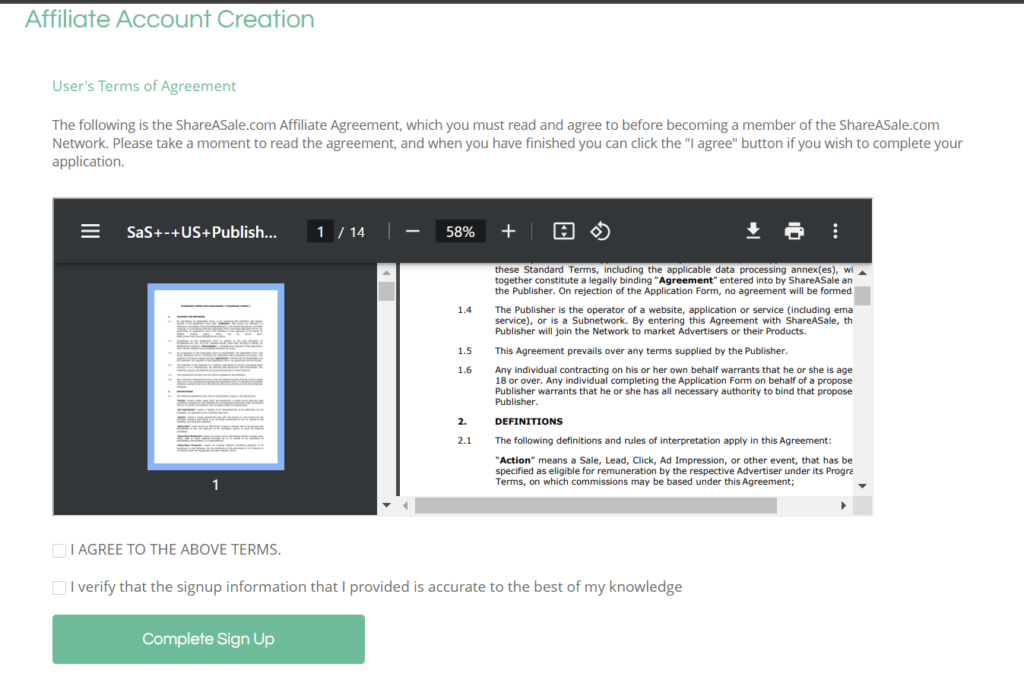This screenshot has height=686, width=1024.
Task: Click the document vertical scroll up arrow
Action: pos(863,272)
